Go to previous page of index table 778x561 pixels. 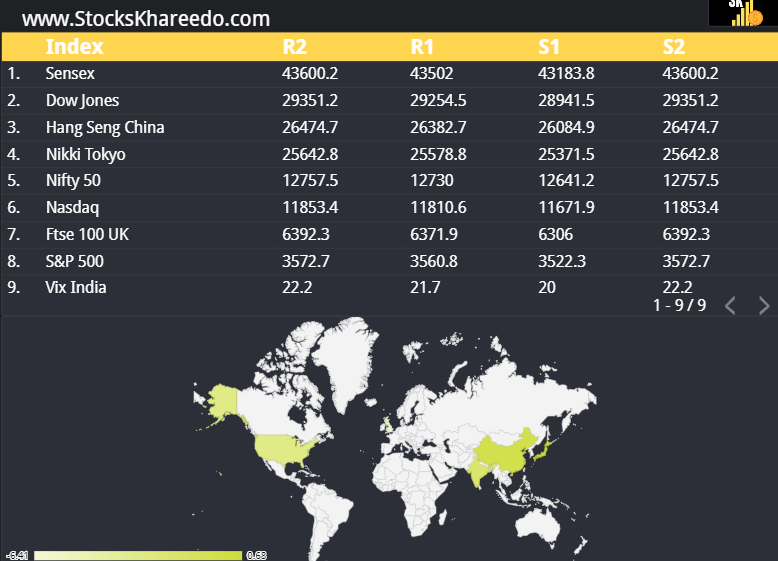(730, 306)
